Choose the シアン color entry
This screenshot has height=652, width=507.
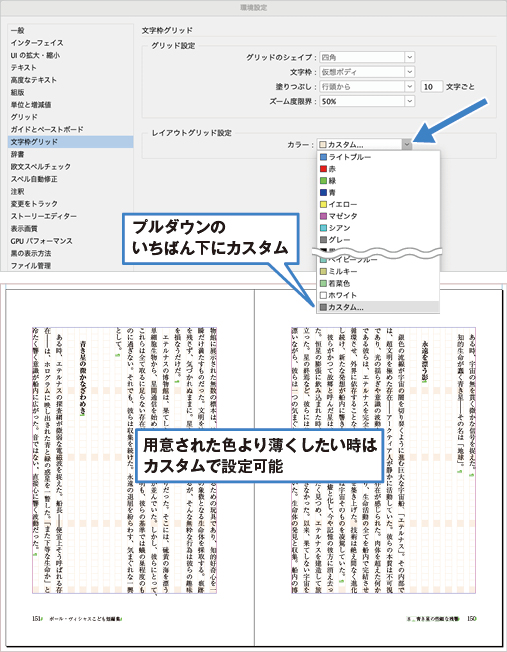[x=378, y=228]
